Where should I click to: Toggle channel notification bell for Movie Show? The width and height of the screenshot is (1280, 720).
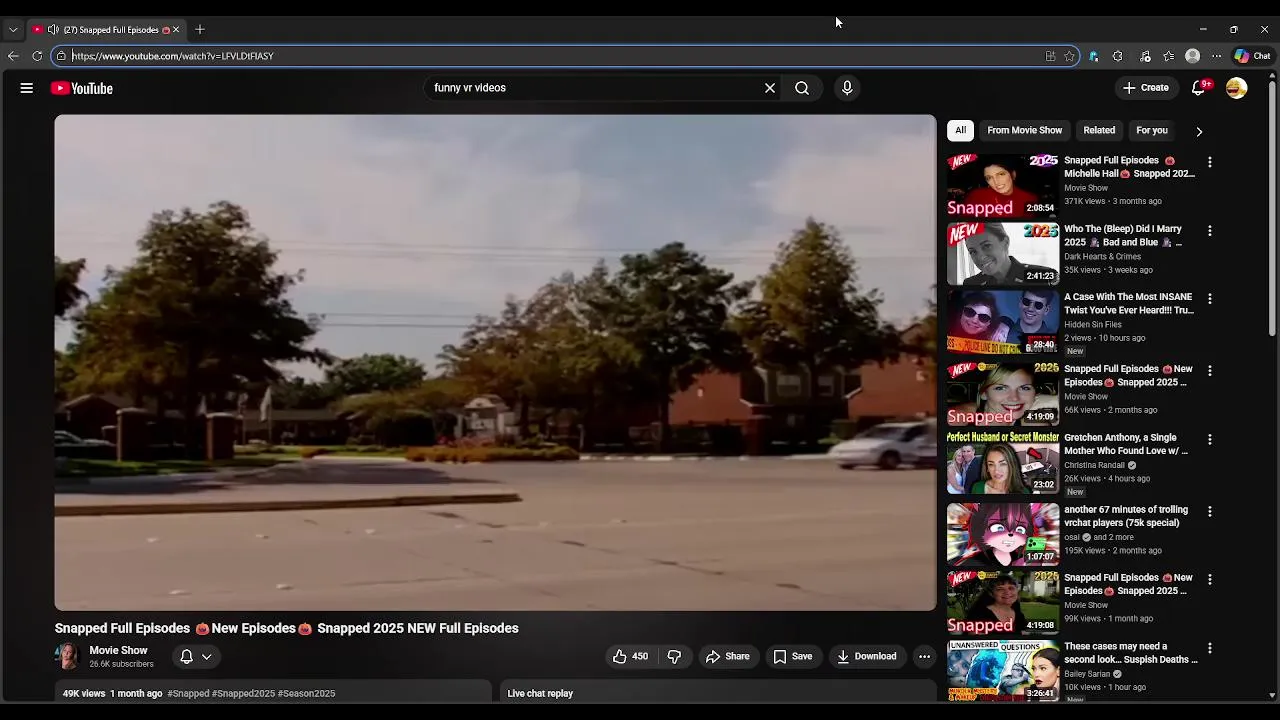click(186, 656)
